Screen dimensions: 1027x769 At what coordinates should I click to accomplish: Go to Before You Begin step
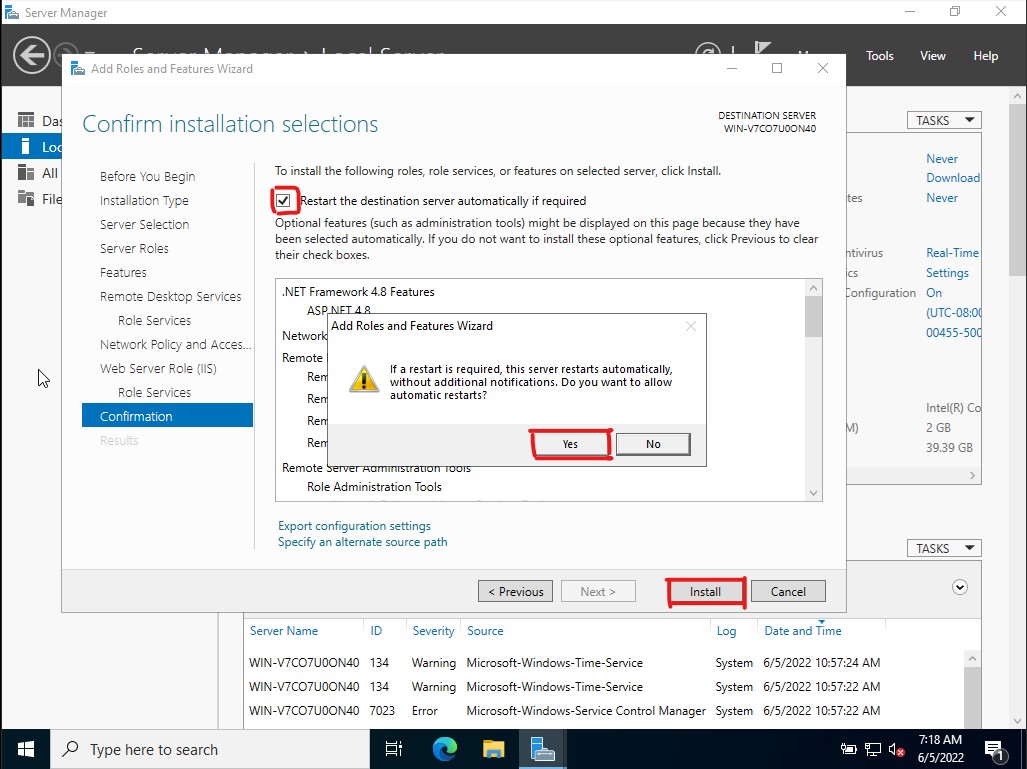(x=147, y=176)
